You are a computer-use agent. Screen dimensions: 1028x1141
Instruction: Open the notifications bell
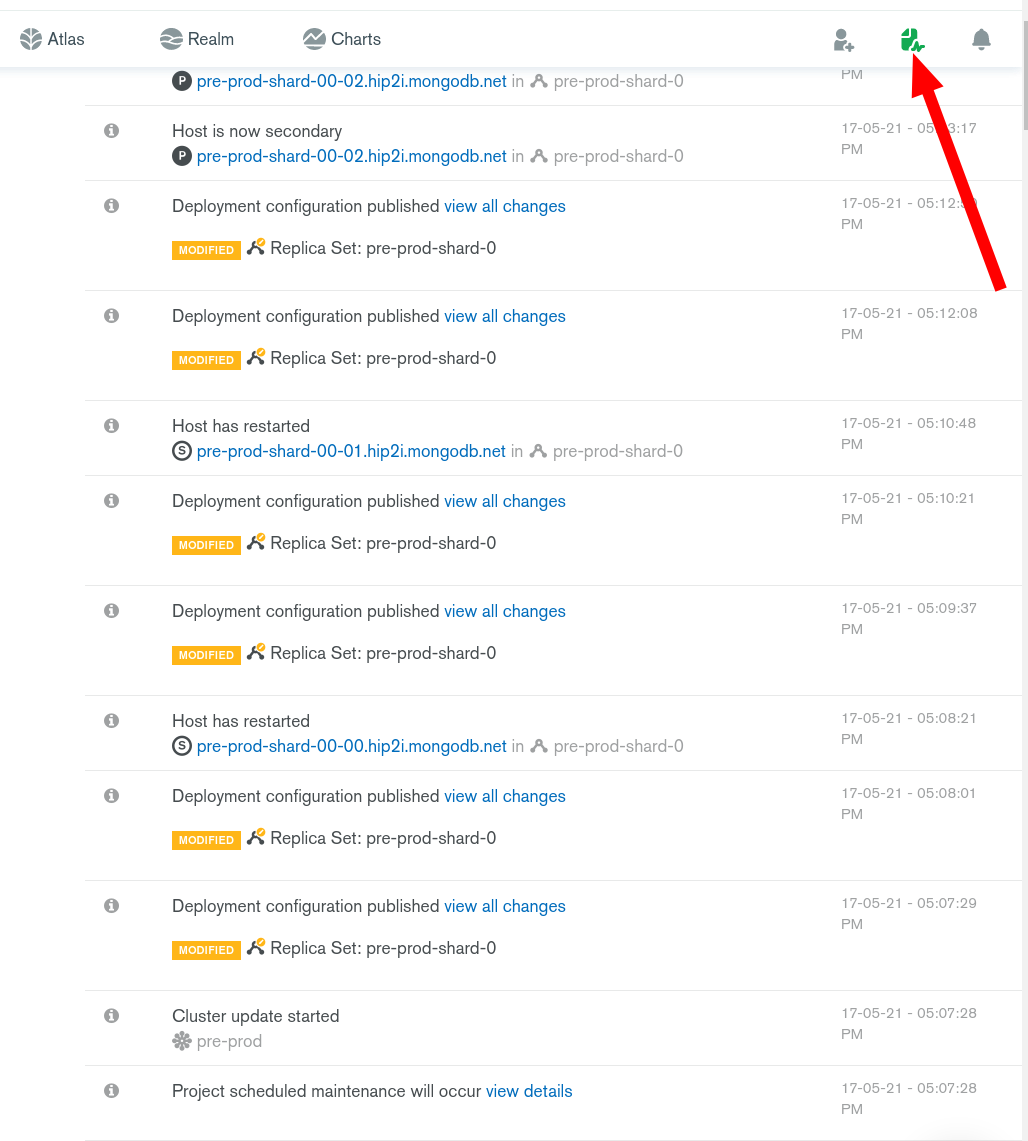(x=981, y=39)
